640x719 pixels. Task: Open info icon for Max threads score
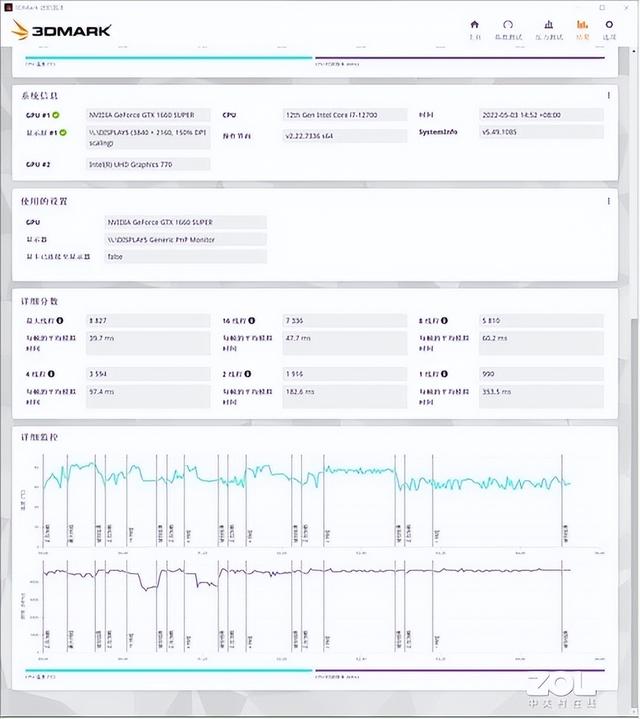point(60,321)
